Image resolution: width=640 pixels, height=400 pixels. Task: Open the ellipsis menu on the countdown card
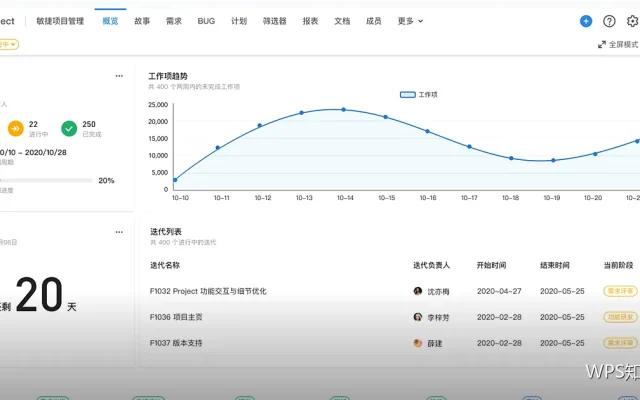pyautogui.click(x=119, y=232)
